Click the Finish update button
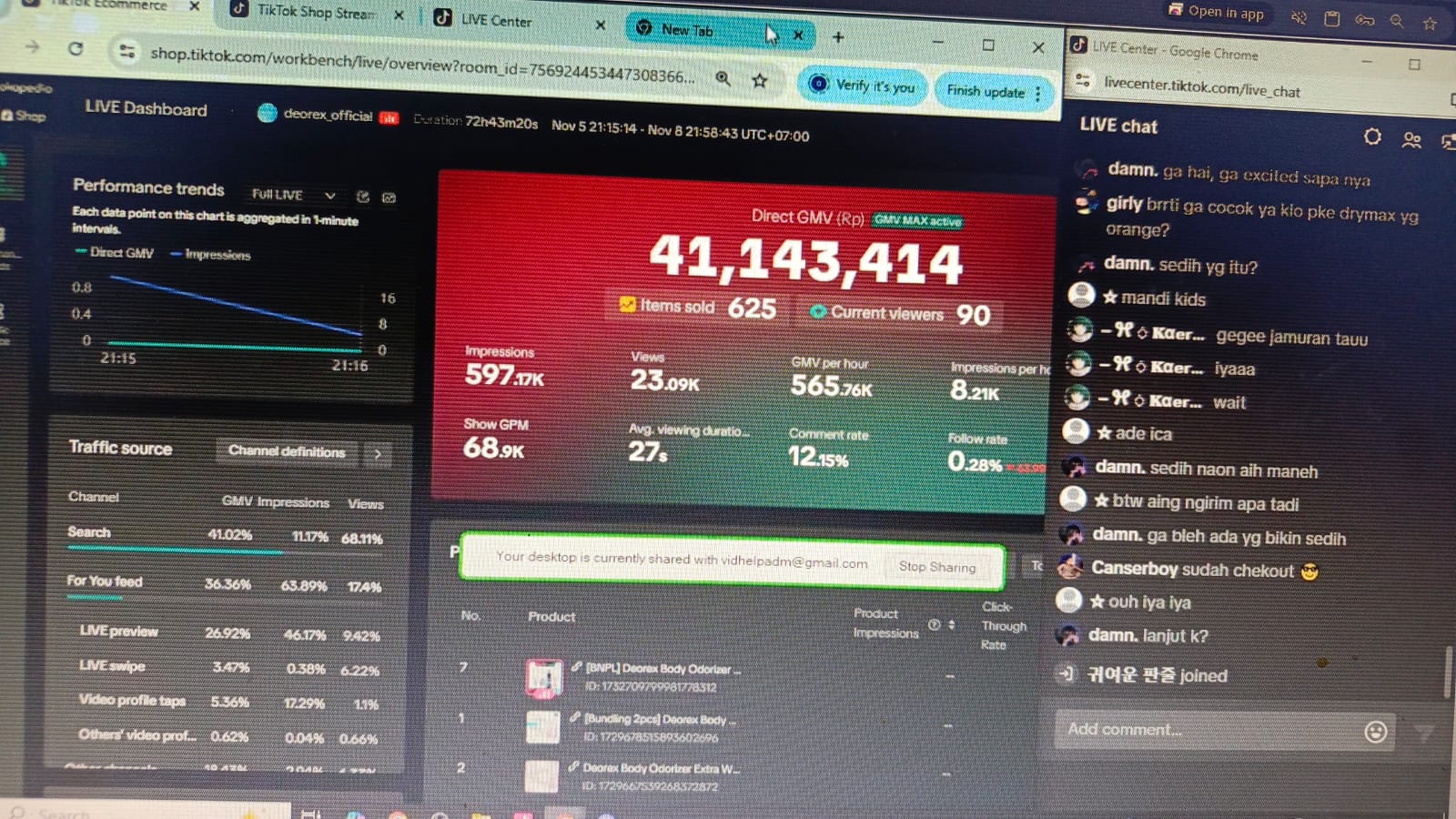The image size is (1456, 819). [x=986, y=91]
